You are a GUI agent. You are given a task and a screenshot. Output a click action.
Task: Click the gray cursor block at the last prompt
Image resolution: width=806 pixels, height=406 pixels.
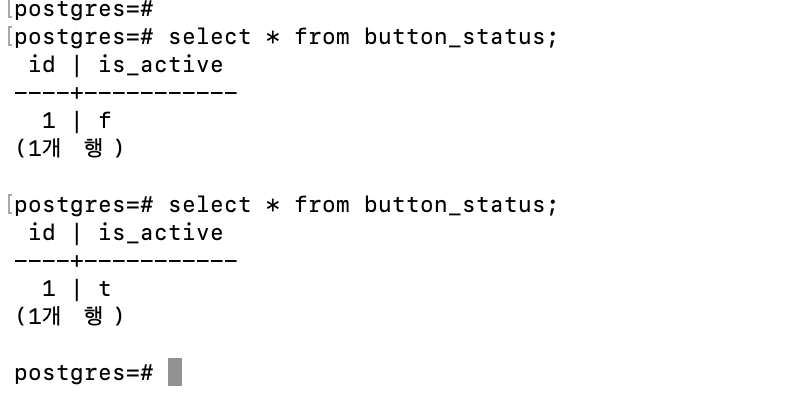coord(175,373)
